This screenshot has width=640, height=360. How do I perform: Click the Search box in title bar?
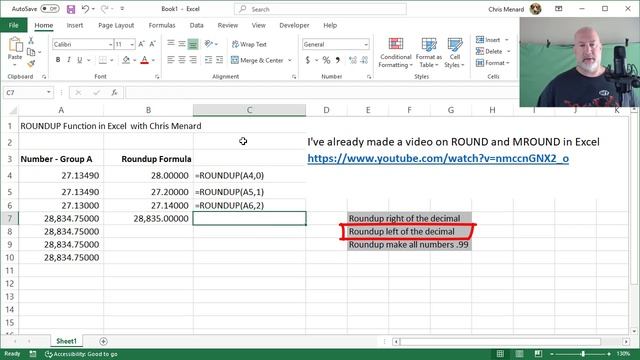(320, 9)
